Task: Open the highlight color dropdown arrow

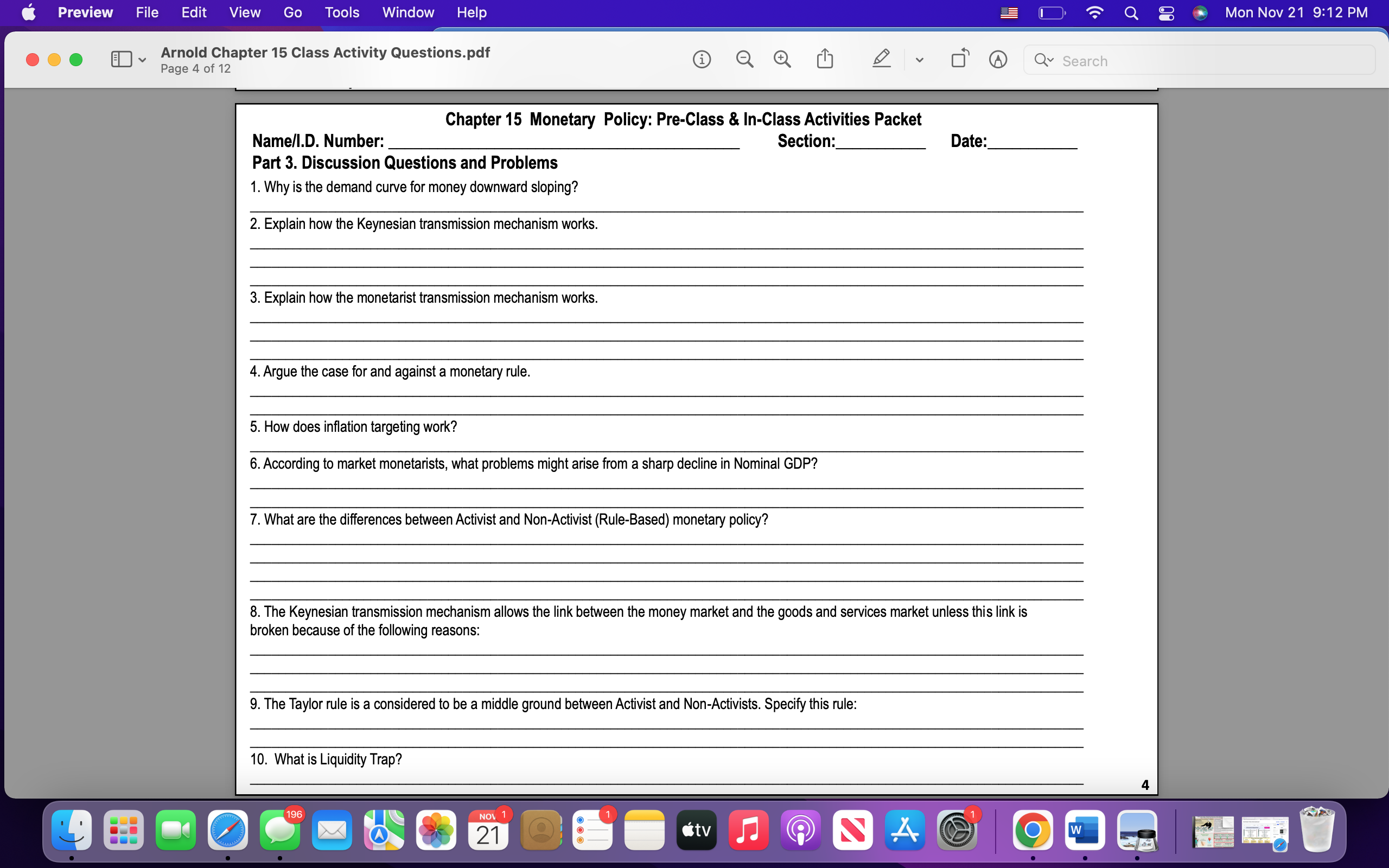Action: pos(920,60)
